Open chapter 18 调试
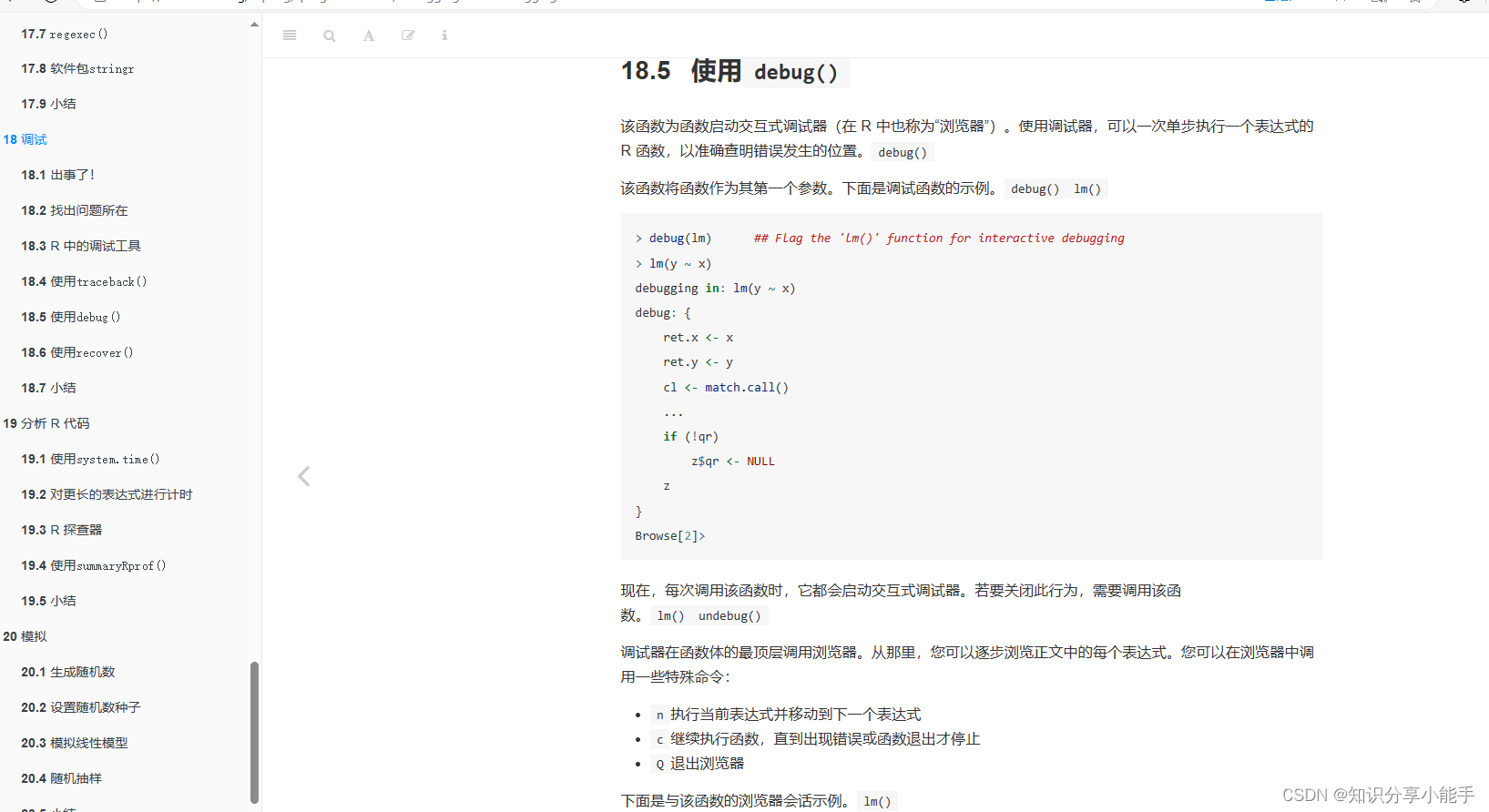1489x812 pixels. pos(25,139)
